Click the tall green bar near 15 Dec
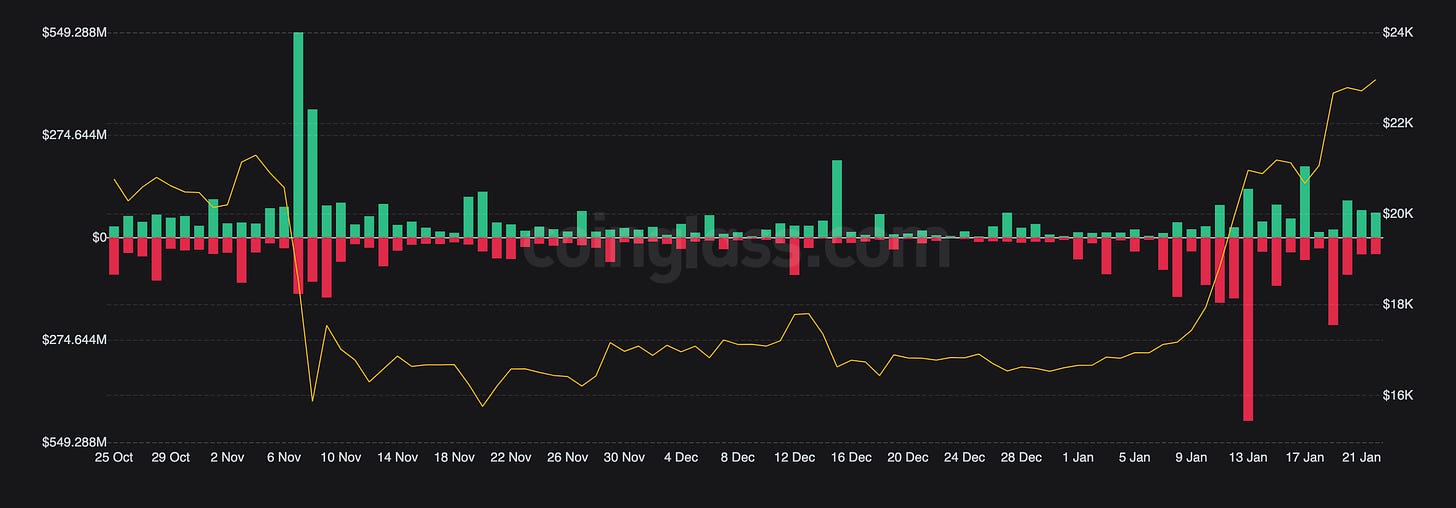1456x508 pixels. click(x=837, y=199)
